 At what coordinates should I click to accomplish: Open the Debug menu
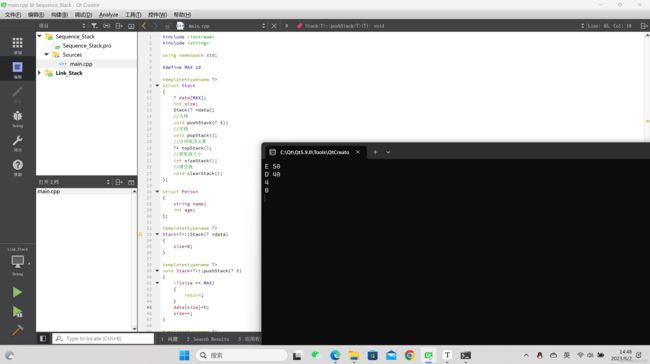(83, 15)
